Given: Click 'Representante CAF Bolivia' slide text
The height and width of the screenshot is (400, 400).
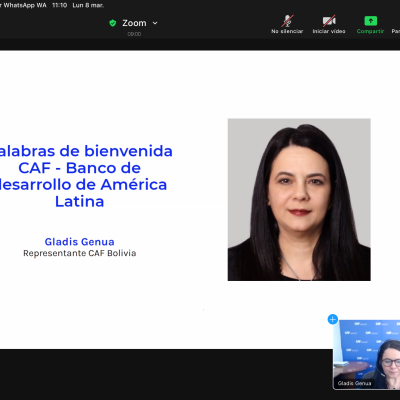Looking at the screenshot, I should (x=80, y=253).
